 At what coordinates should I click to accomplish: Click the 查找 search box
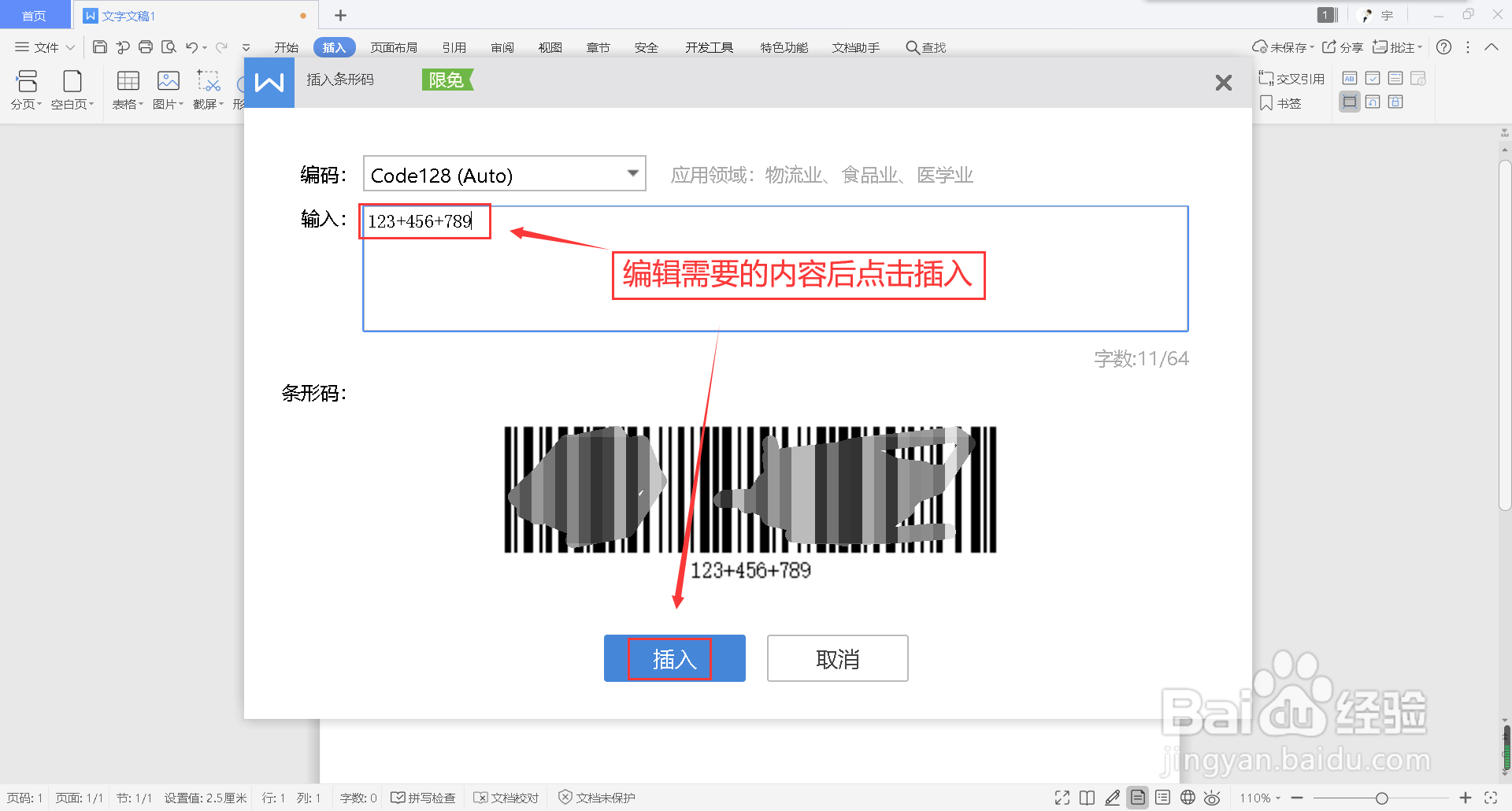pyautogui.click(x=926, y=47)
